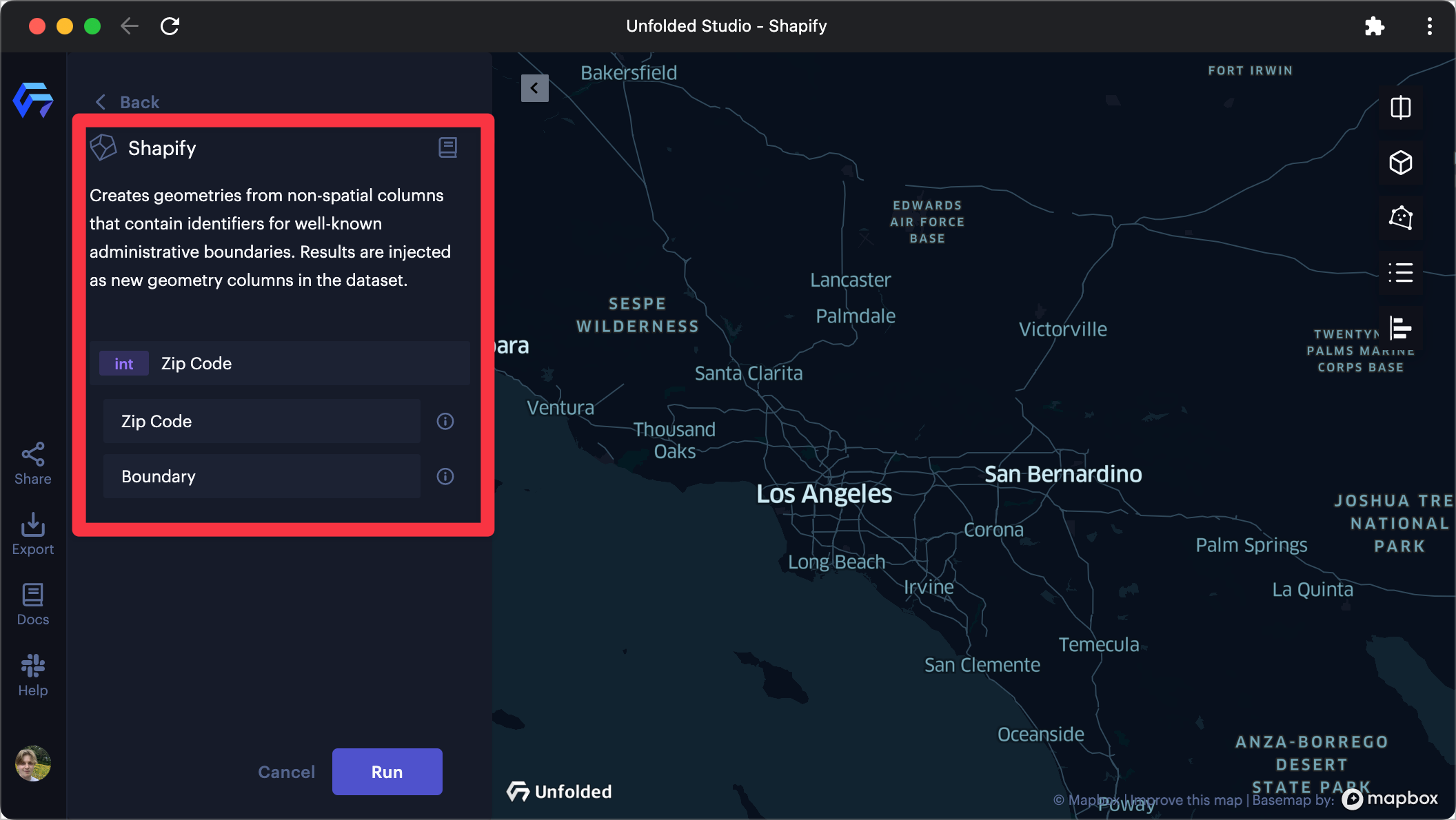
Task: Show info for the Boundary option
Action: 445,476
